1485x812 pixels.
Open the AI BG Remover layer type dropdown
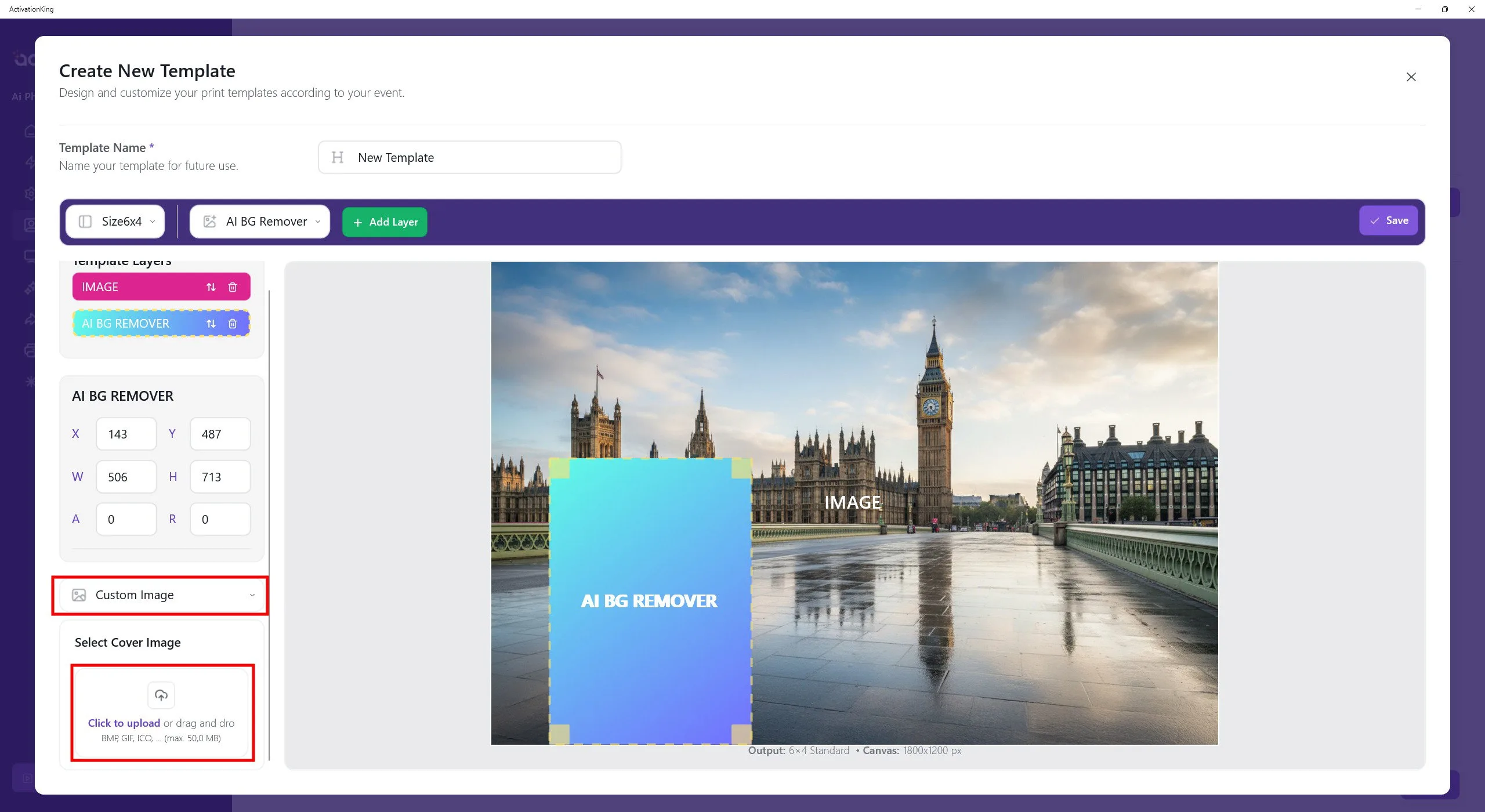pos(260,222)
